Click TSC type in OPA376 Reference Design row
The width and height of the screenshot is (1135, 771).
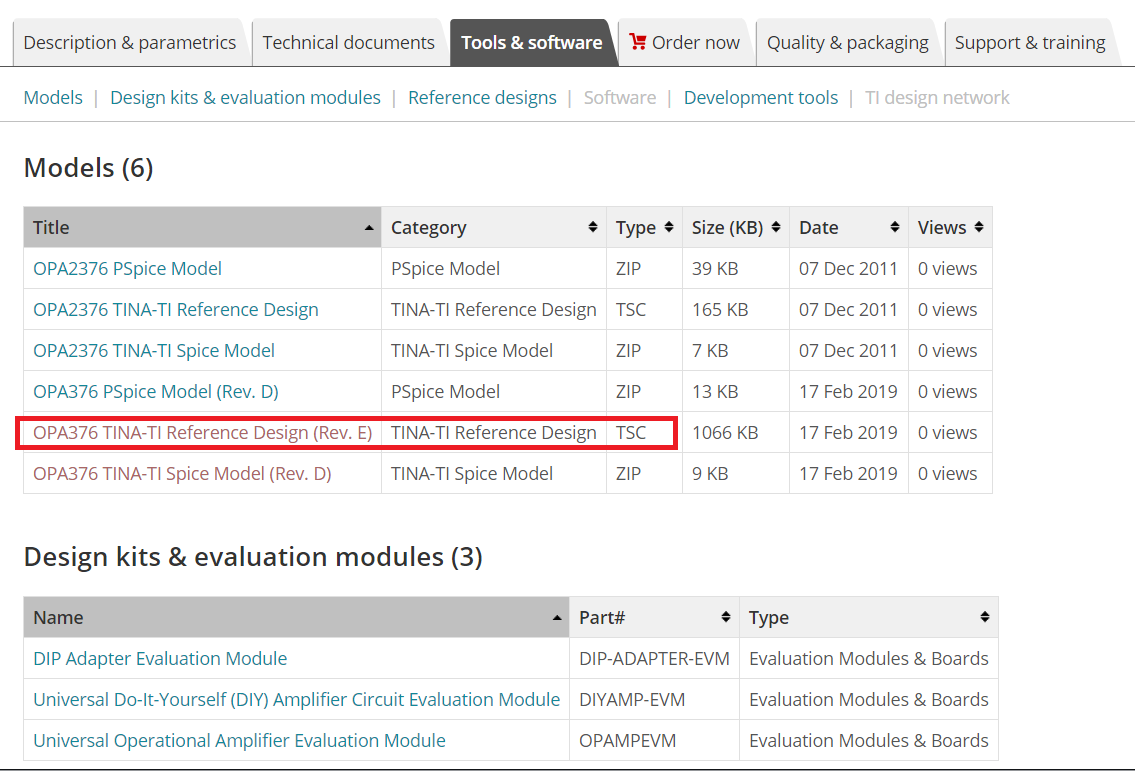(x=631, y=433)
